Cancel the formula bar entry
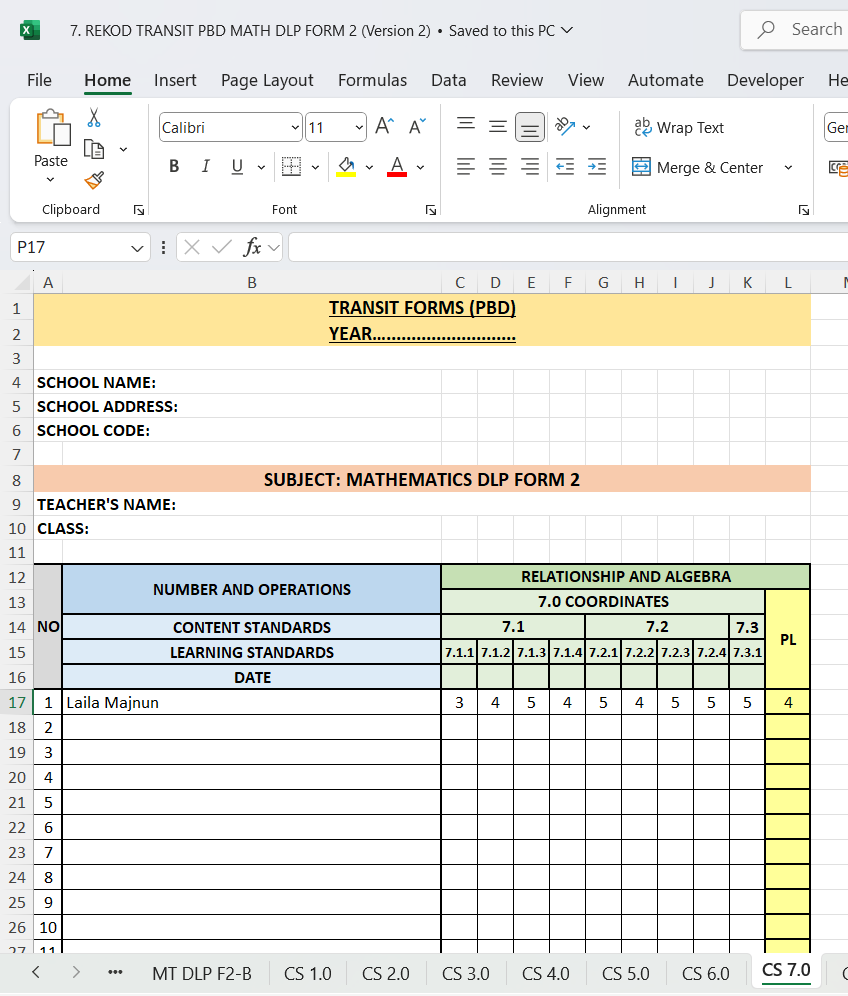848x996 pixels. [x=192, y=247]
